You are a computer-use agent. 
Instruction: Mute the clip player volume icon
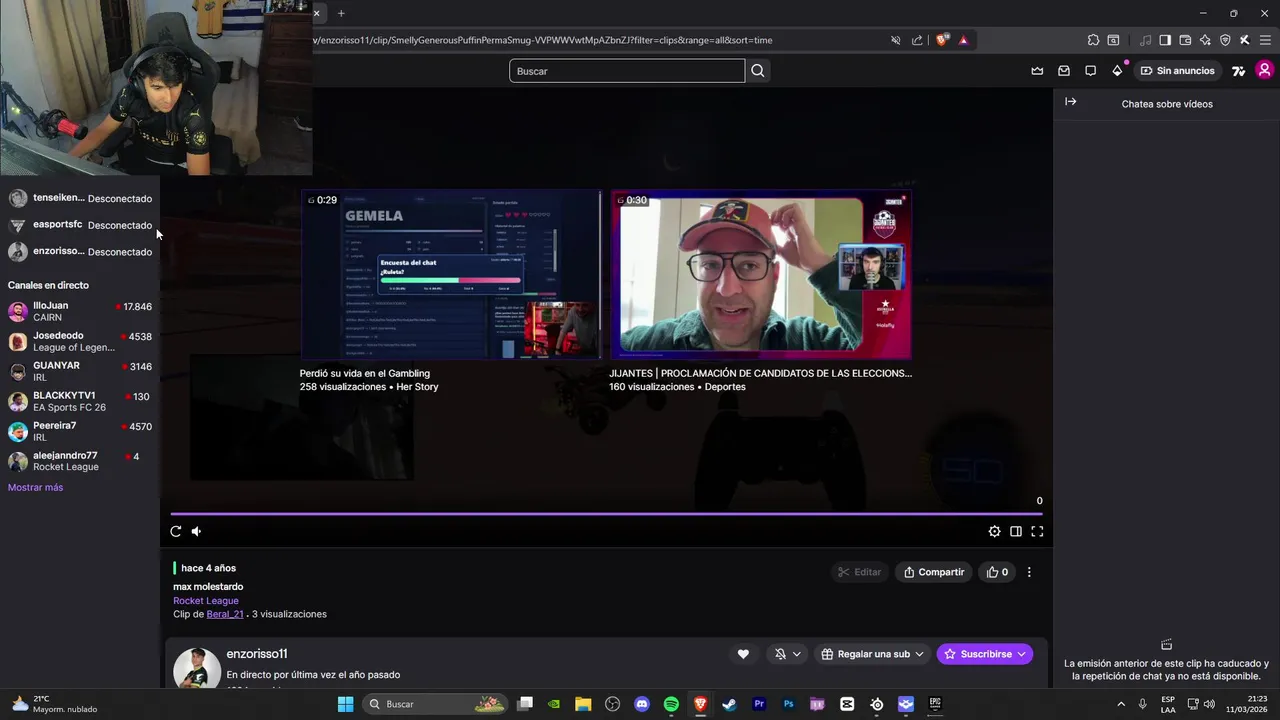196,531
